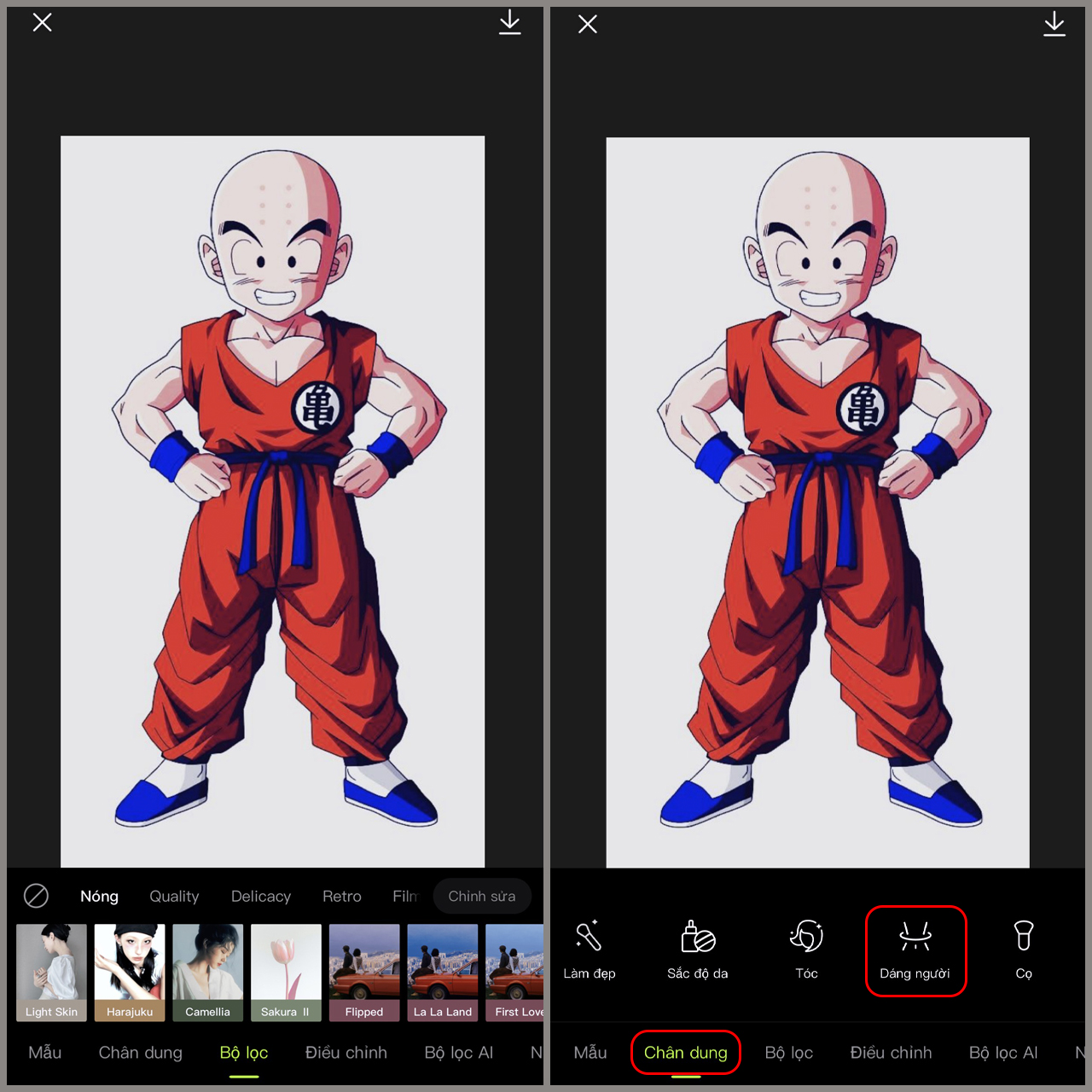Apply the Harajuku filter thumbnail

pyautogui.click(x=130, y=973)
